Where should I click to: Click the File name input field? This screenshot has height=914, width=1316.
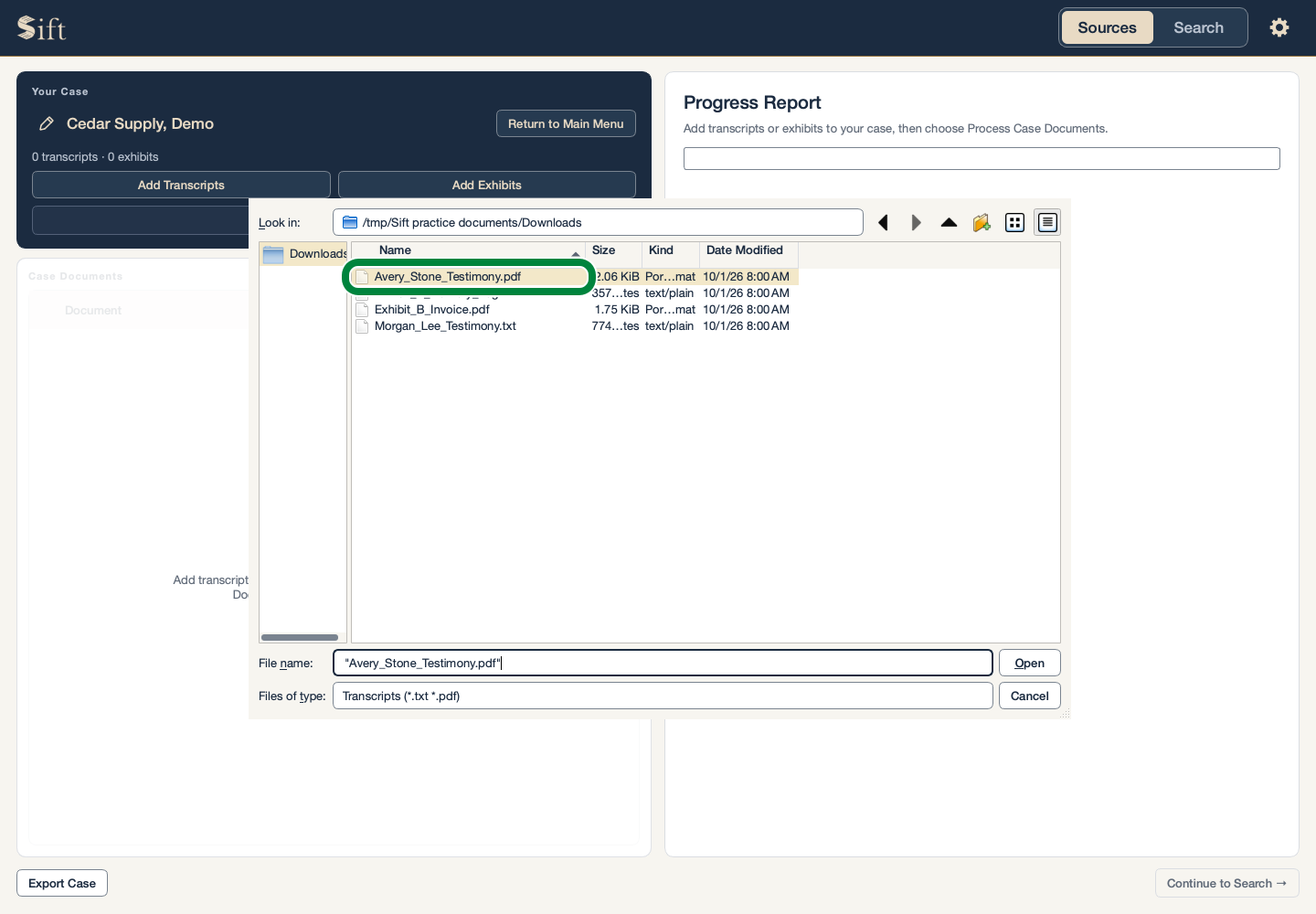coord(663,663)
